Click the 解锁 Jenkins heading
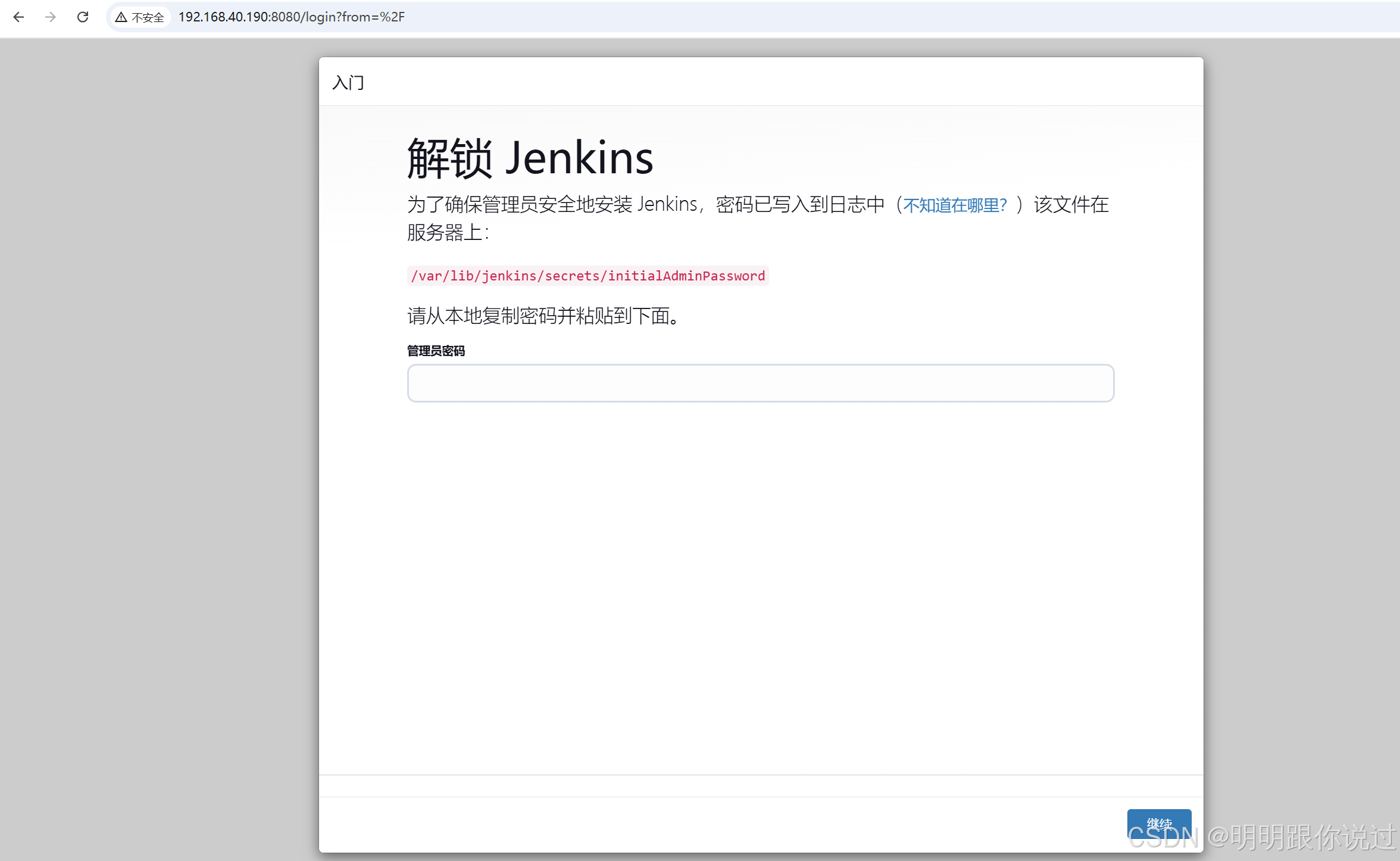1400x861 pixels. (530, 158)
